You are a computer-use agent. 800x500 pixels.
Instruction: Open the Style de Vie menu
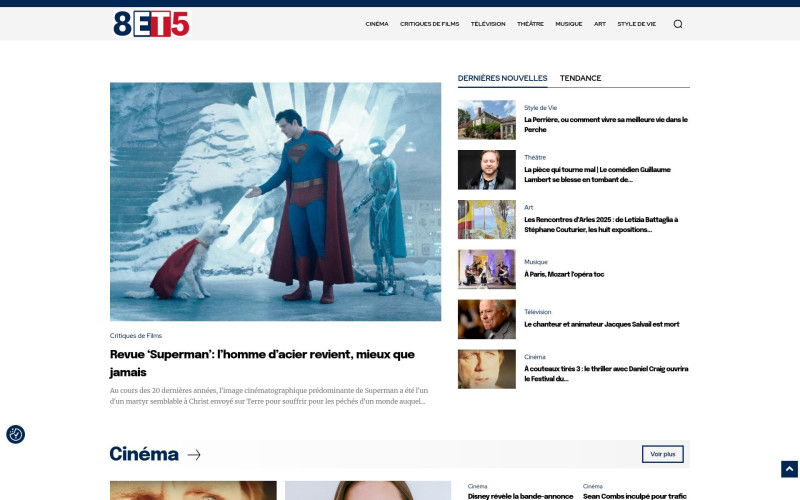(x=636, y=24)
